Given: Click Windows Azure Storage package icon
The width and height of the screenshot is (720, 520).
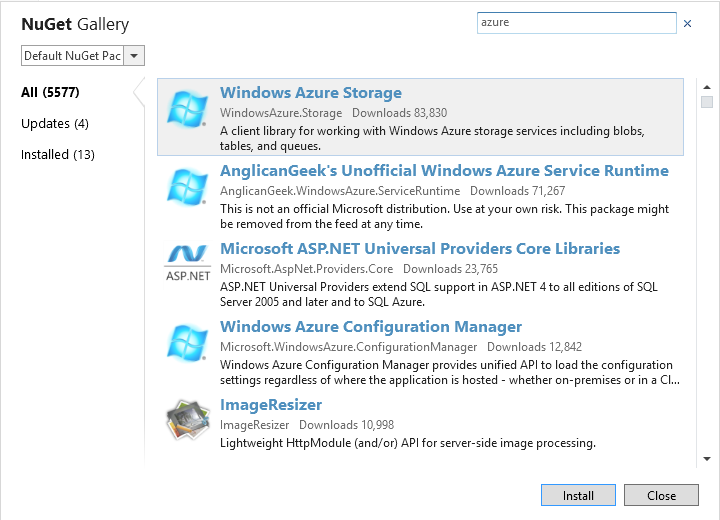Looking at the screenshot, I should pyautogui.click(x=187, y=109).
